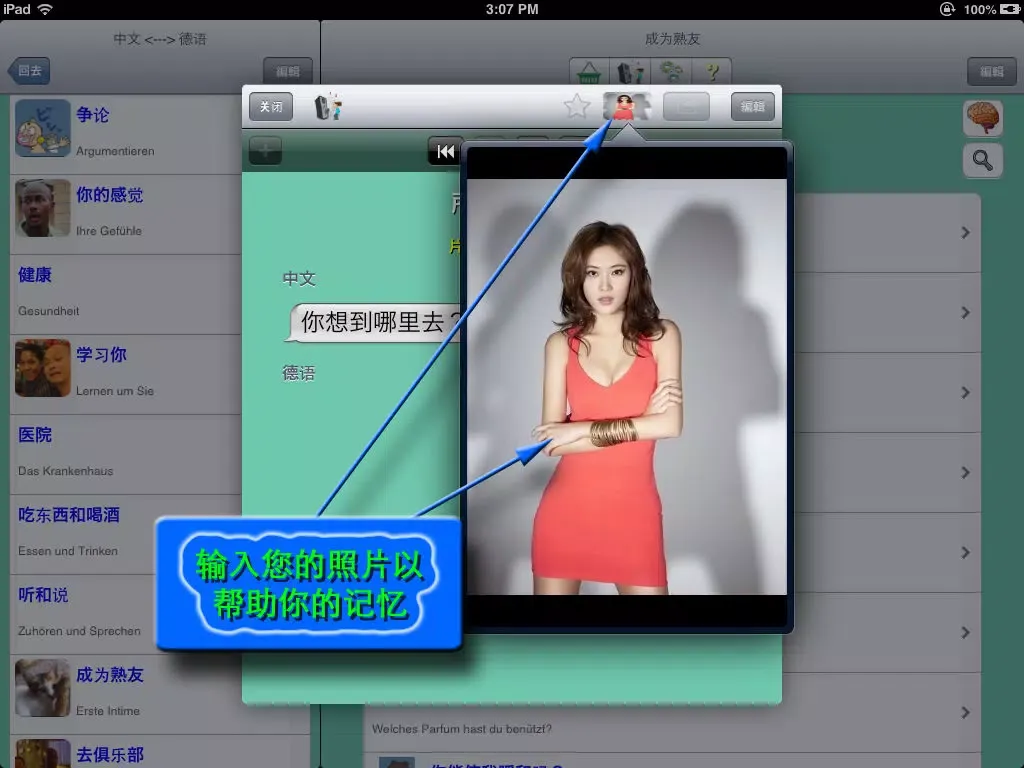The image size is (1024, 768).
Task: Select the 医院 Das Krankenhaus category
Action: click(x=126, y=455)
